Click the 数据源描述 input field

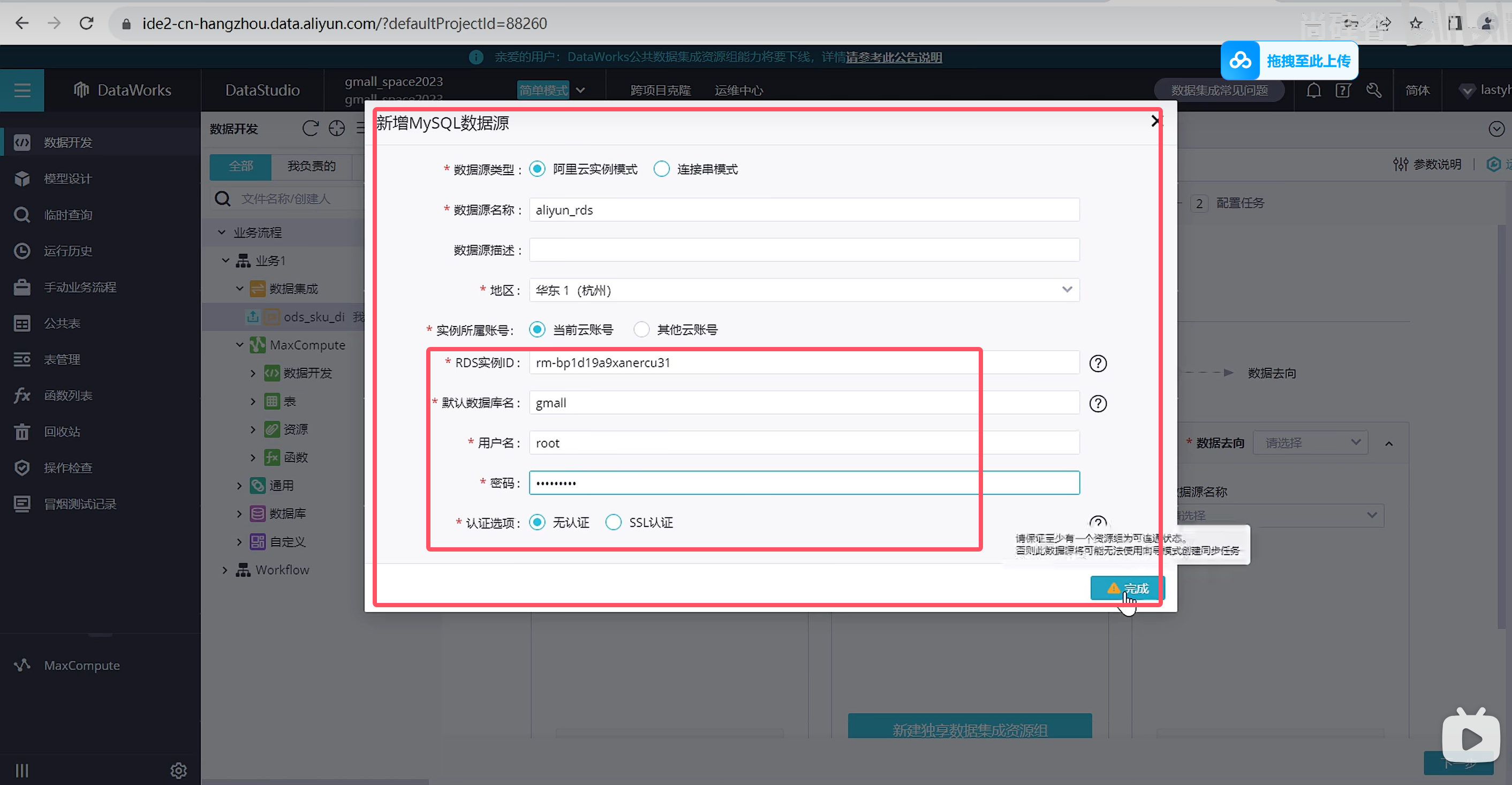click(804, 250)
